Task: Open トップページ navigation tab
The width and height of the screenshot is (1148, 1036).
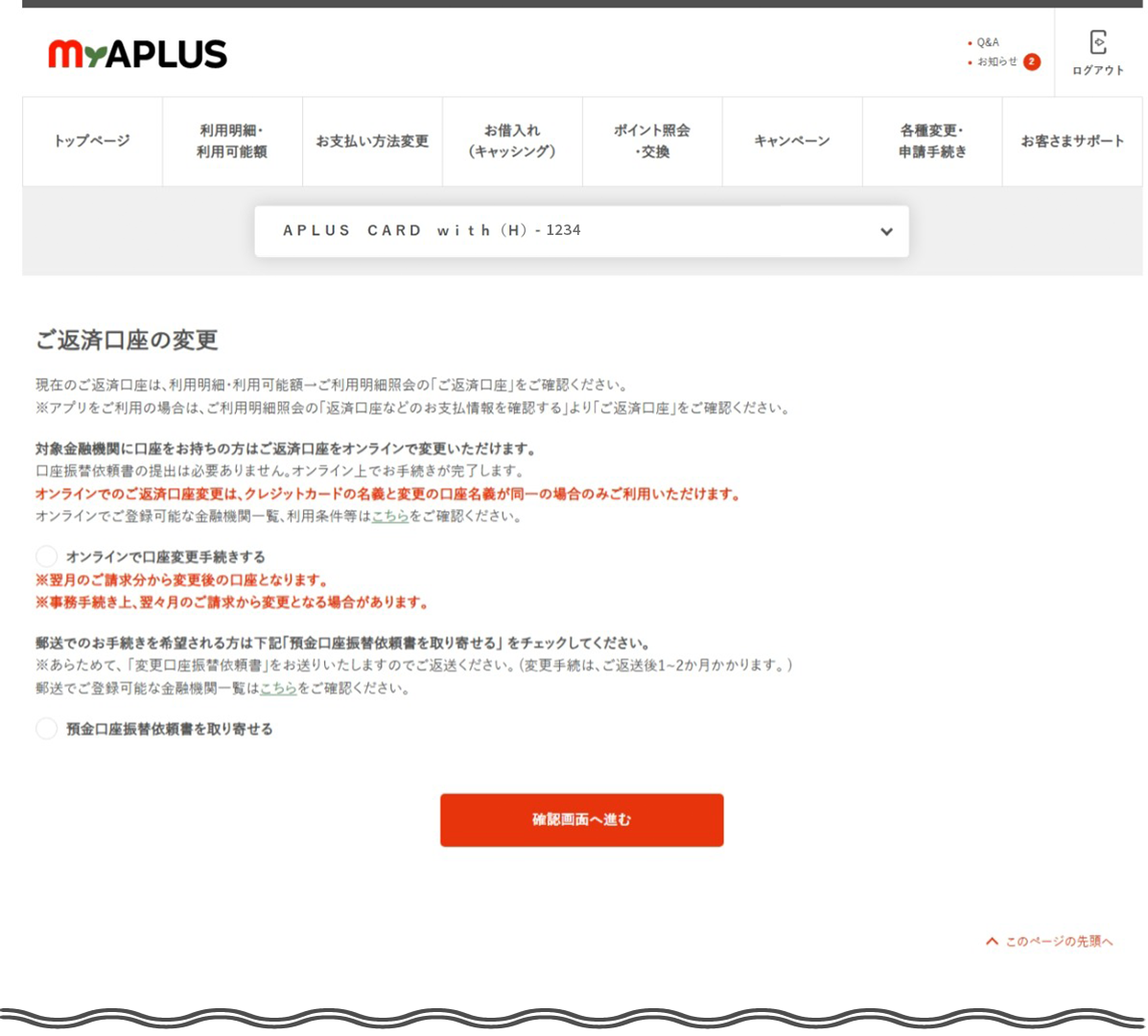Action: [x=92, y=141]
